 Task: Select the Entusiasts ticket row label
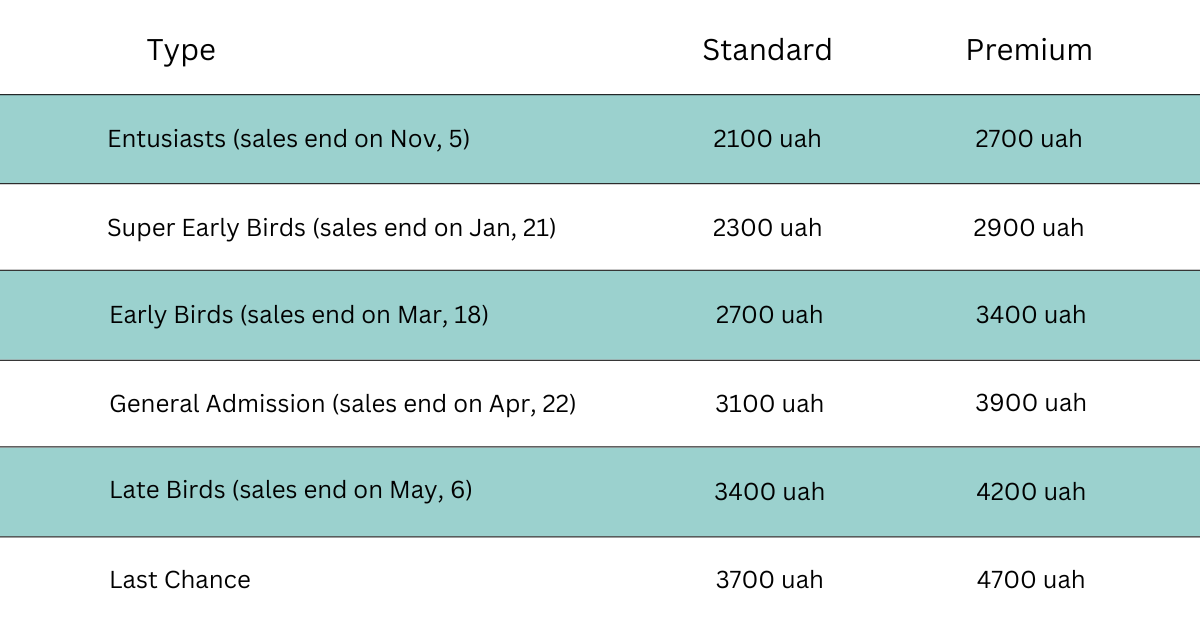tap(288, 139)
